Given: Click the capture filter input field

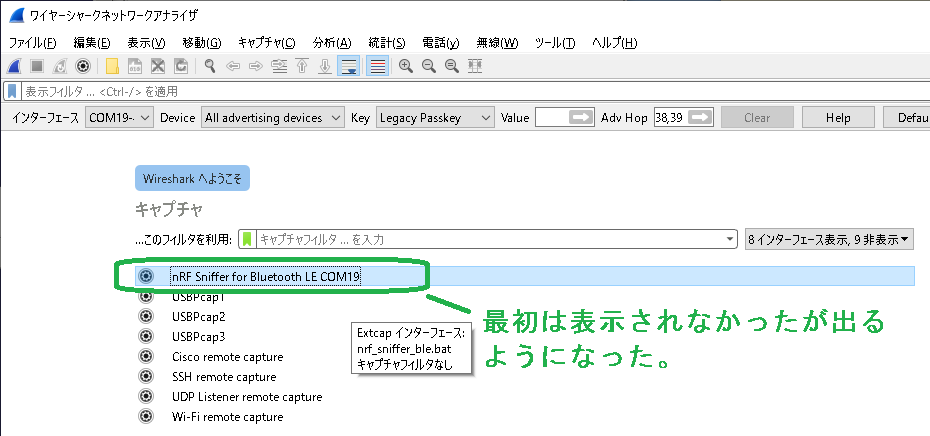Looking at the screenshot, I should click(490, 239).
